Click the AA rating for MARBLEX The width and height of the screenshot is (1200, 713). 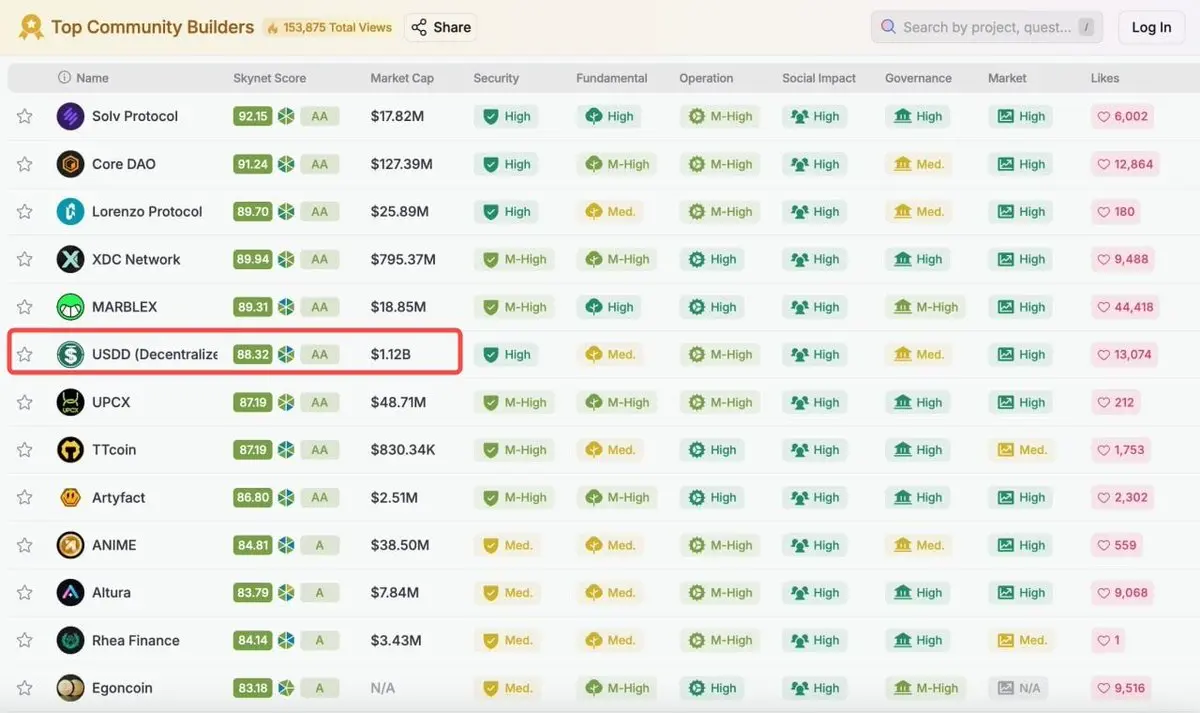coord(319,307)
